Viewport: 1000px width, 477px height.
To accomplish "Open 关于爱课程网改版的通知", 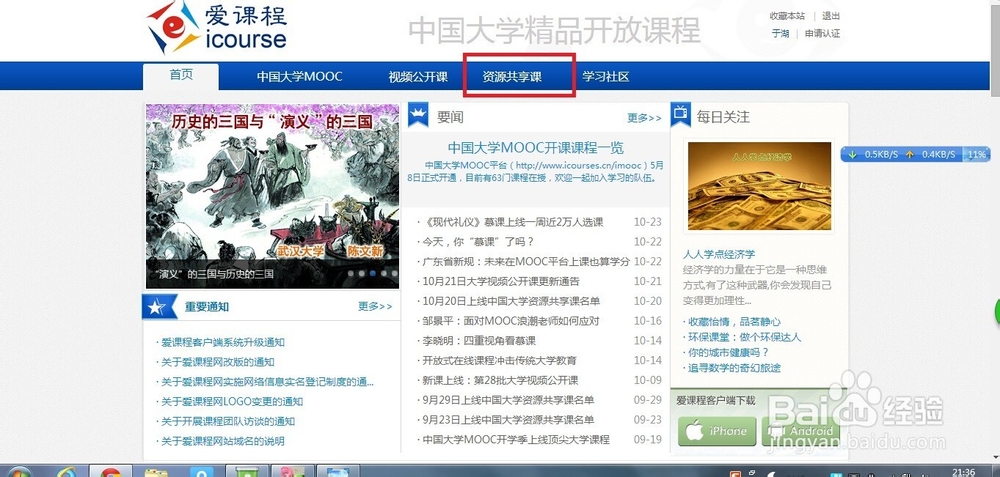I will [x=217, y=362].
